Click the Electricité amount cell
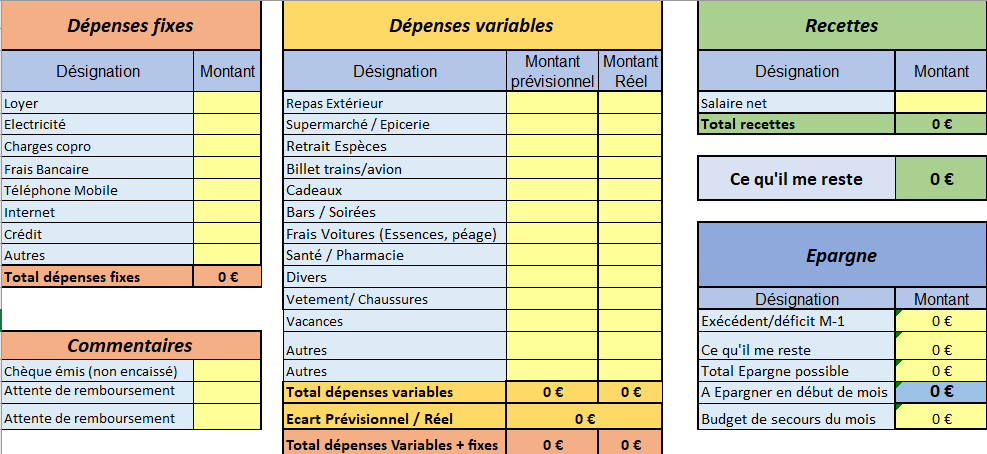 (x=227, y=124)
